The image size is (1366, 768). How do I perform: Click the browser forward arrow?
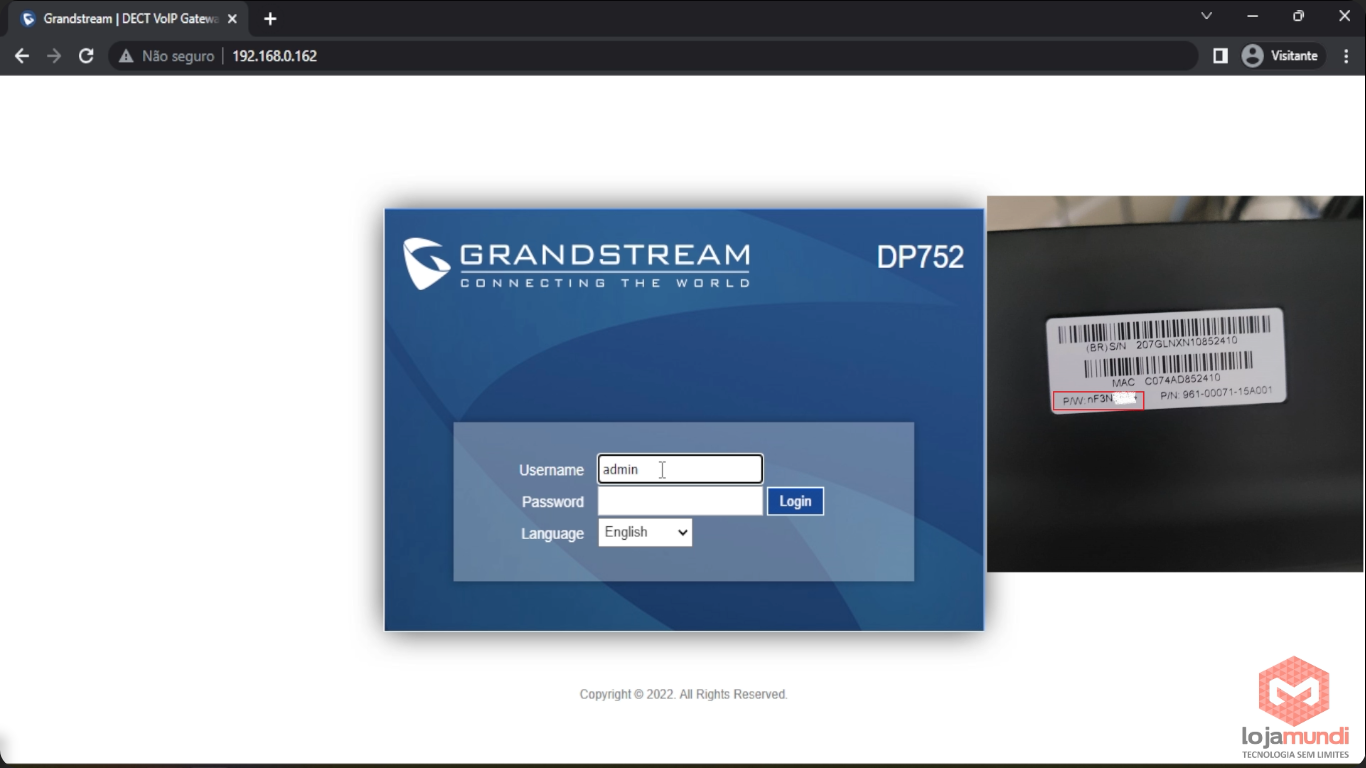point(54,56)
